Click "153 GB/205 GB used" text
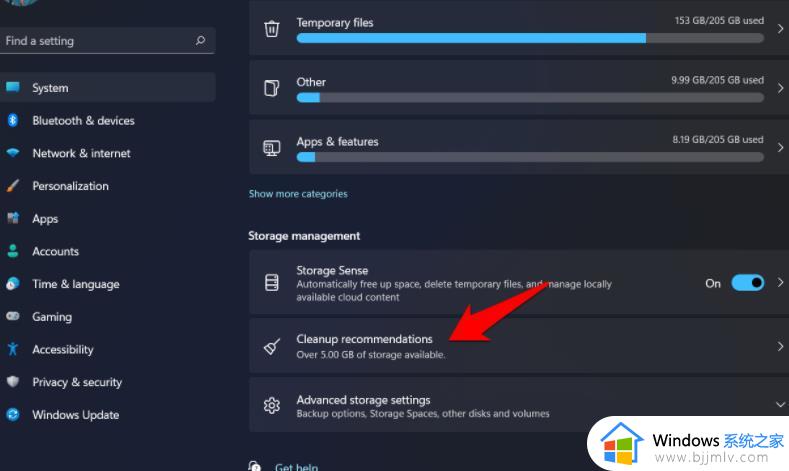Viewport: 789px width, 471px height. click(719, 21)
